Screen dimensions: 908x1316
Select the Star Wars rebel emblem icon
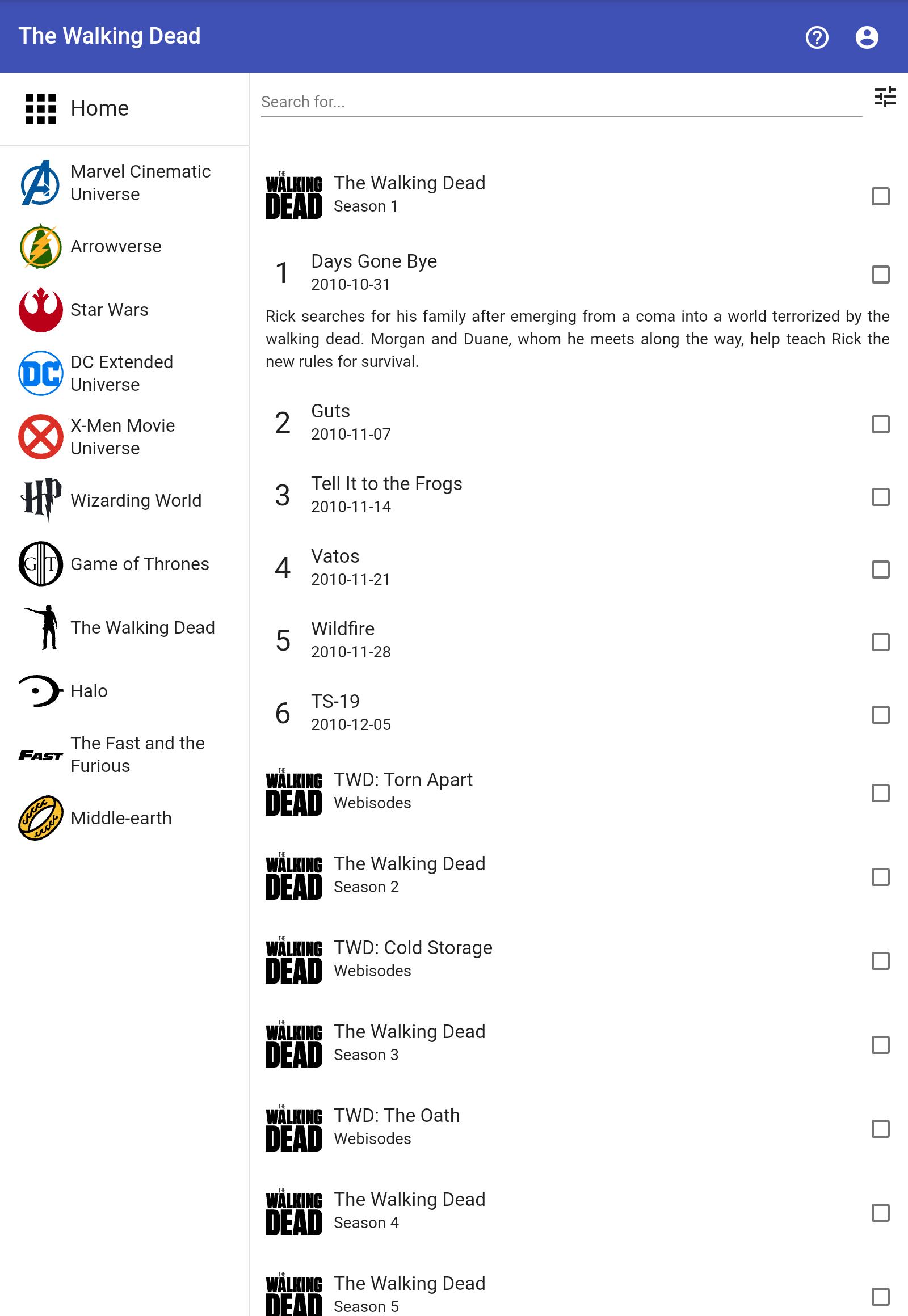tap(40, 310)
